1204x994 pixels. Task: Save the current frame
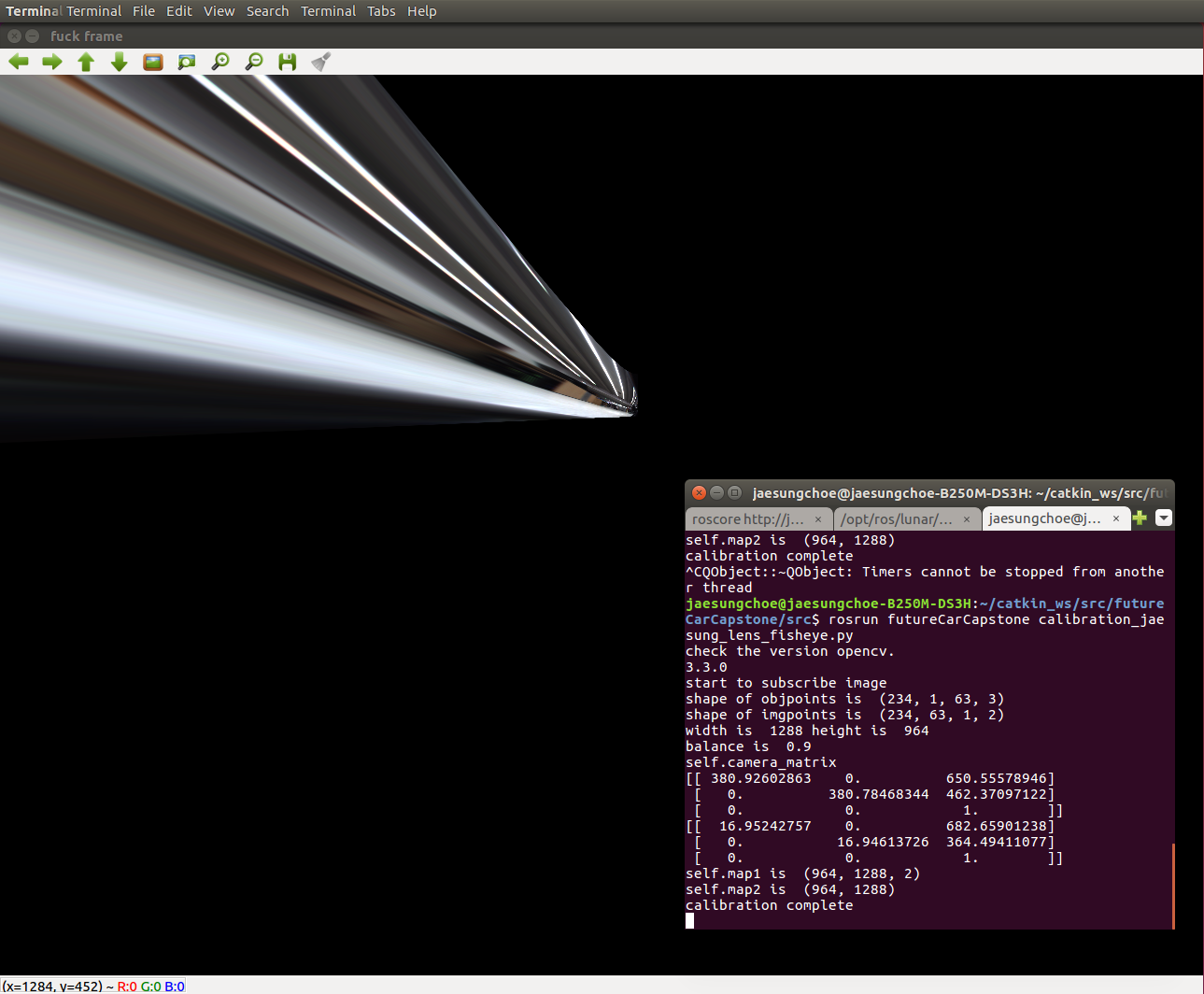[287, 62]
